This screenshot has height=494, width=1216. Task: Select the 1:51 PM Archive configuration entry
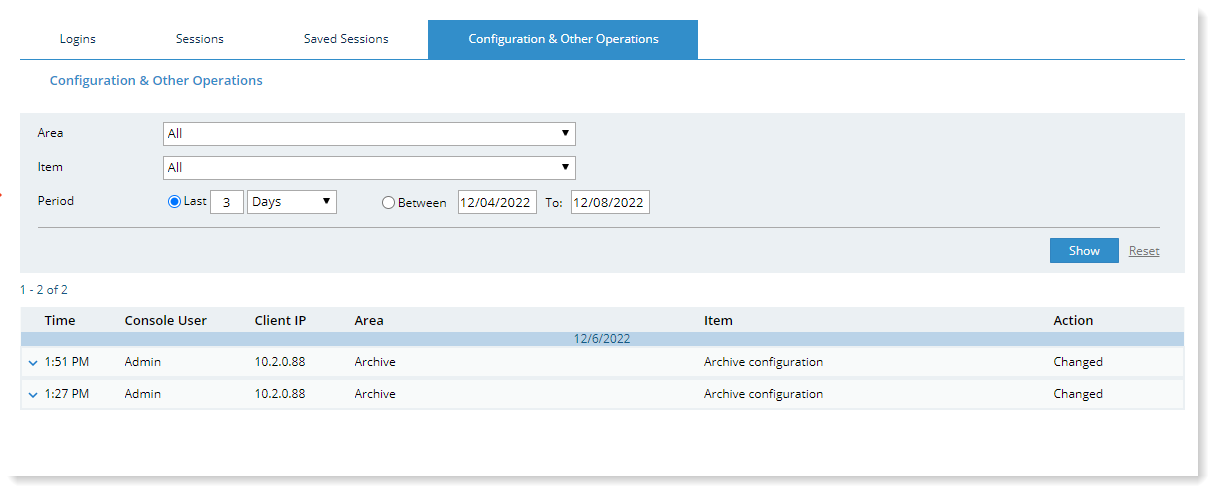point(763,362)
